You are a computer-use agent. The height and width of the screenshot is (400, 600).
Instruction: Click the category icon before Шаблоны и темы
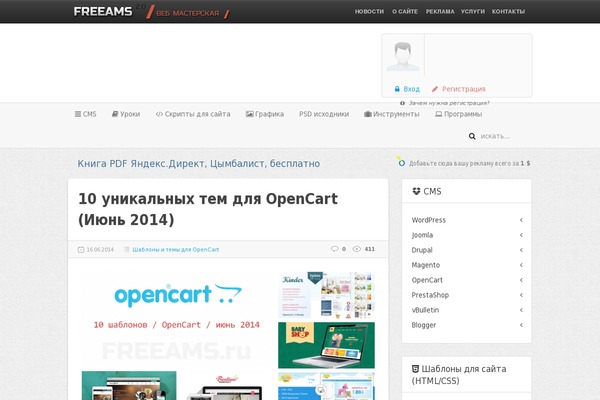pos(127,250)
